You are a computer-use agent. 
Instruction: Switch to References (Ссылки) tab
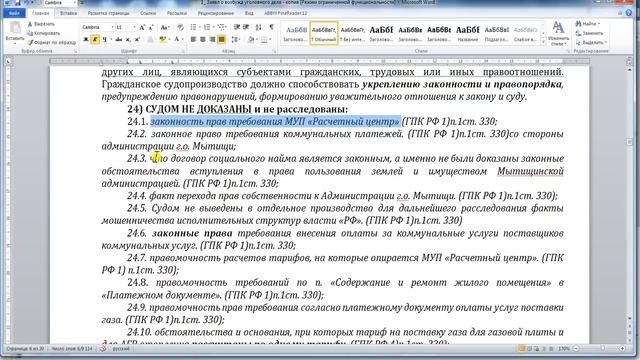(148, 13)
